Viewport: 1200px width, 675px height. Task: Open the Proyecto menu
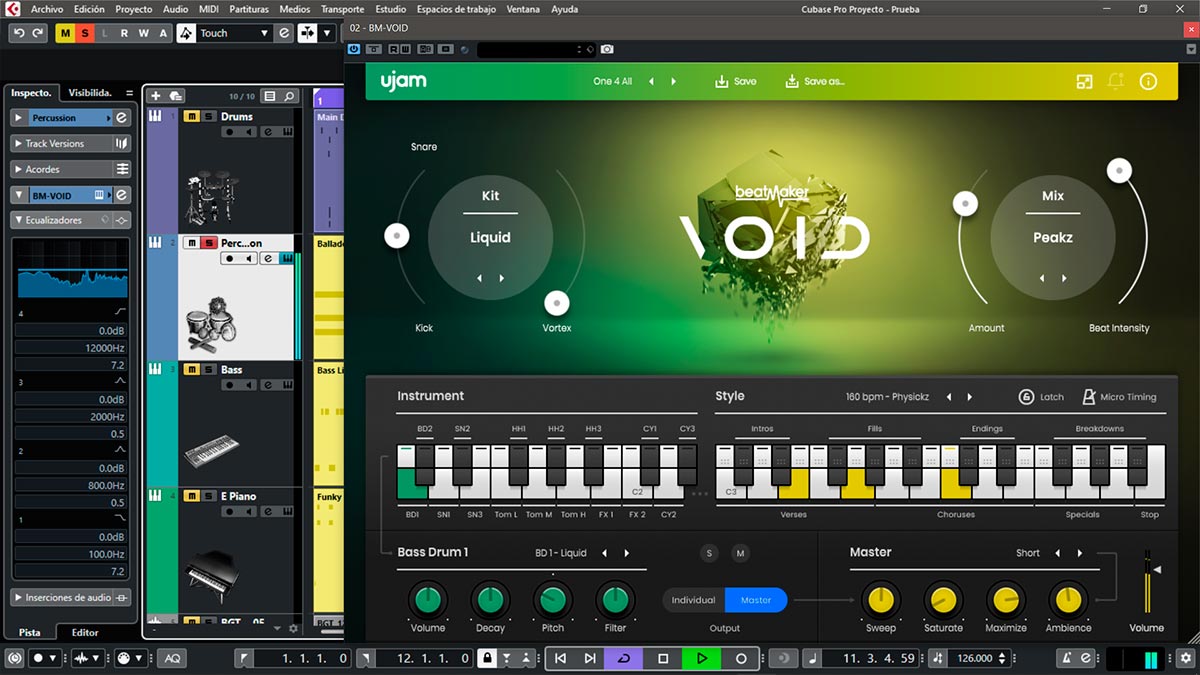pos(133,9)
